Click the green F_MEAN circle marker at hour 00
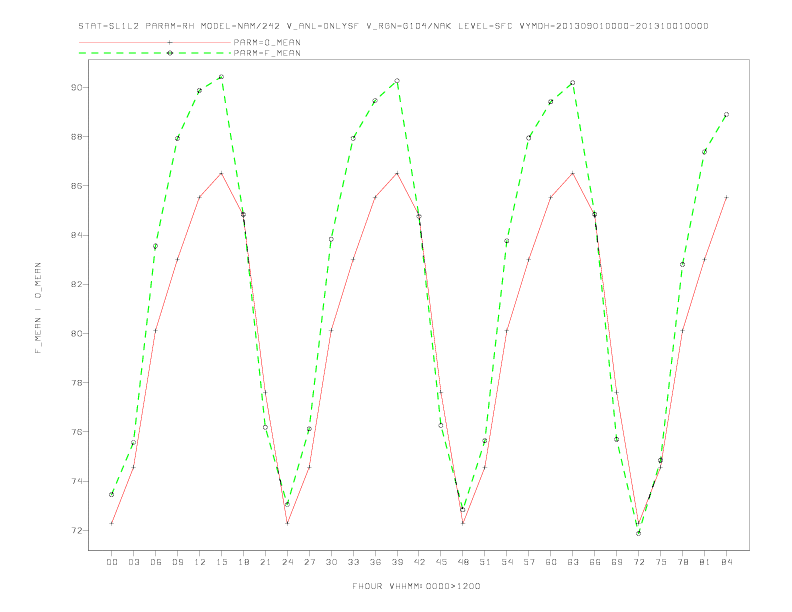 [x=112, y=494]
